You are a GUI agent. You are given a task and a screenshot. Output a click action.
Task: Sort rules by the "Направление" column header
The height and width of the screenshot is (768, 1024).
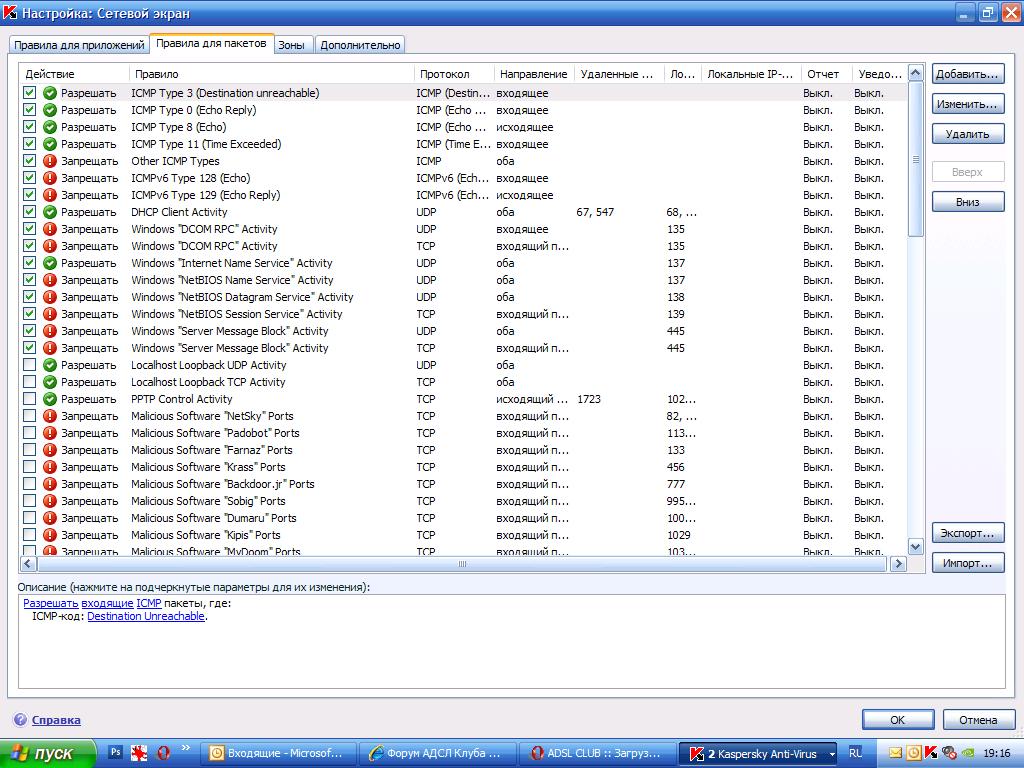pos(534,74)
